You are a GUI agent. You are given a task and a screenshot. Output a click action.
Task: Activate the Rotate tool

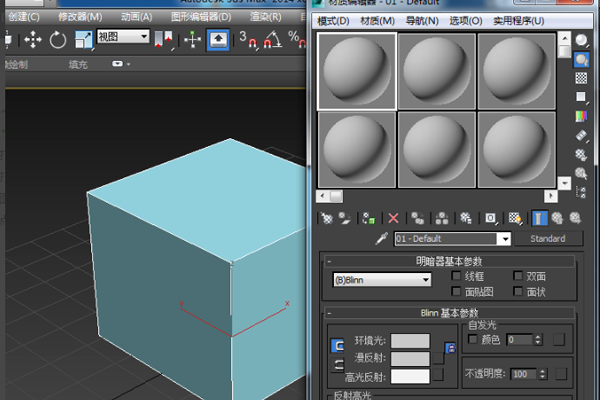click(x=57, y=39)
